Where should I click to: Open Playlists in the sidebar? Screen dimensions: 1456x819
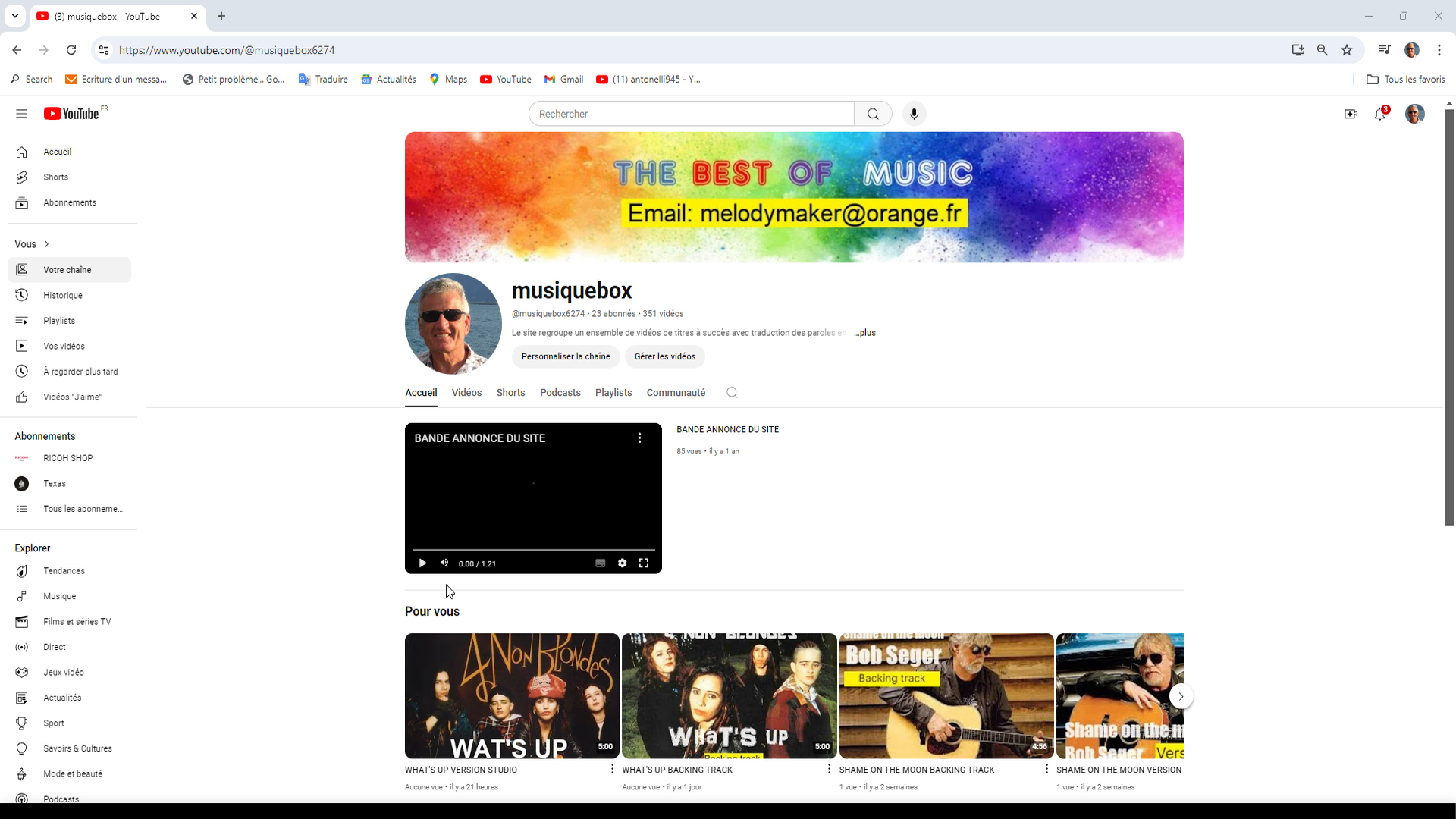(x=69, y=321)
